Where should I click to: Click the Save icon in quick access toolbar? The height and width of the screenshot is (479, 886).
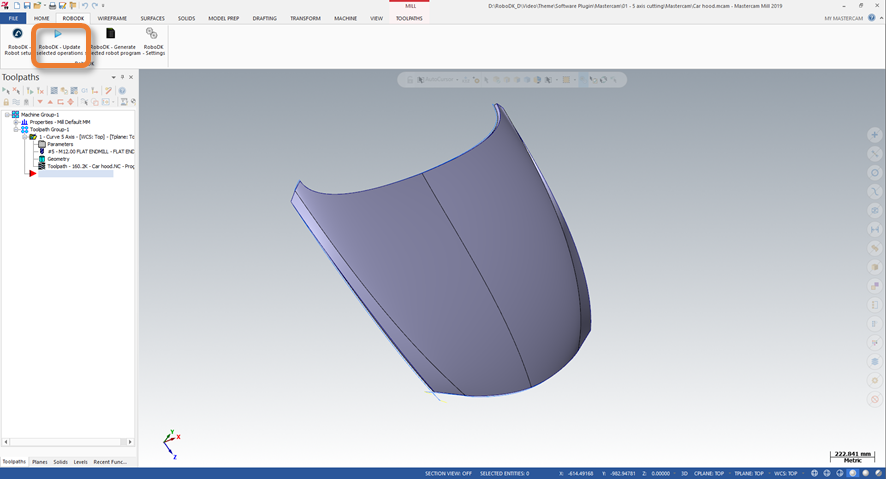(x=28, y=6)
